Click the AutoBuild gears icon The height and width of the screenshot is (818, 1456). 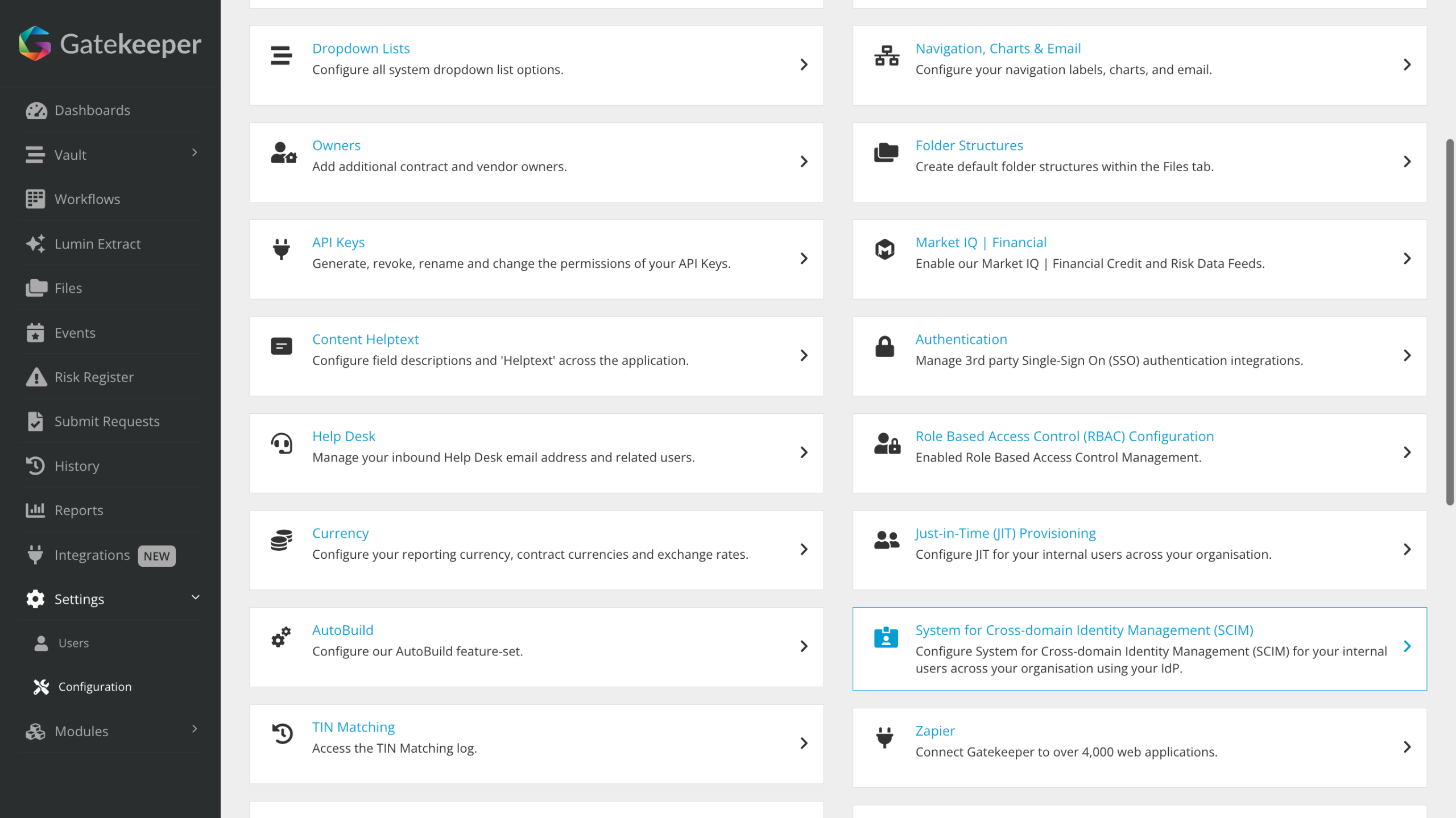pos(281,637)
